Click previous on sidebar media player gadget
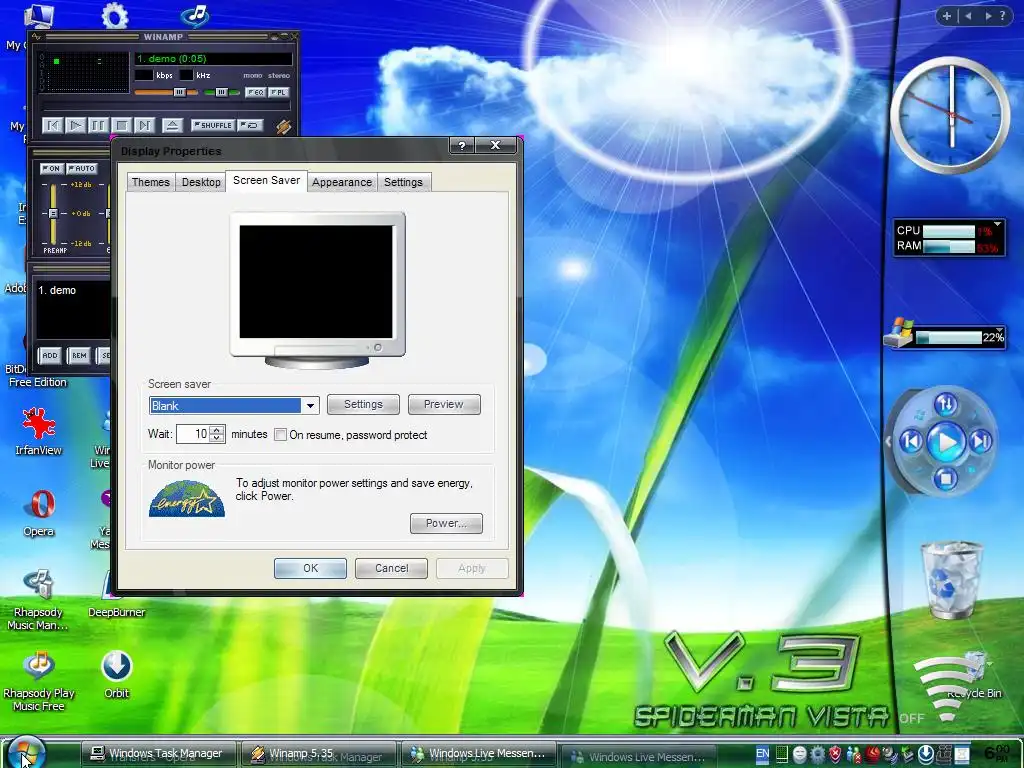This screenshot has width=1024, height=768. [x=912, y=441]
